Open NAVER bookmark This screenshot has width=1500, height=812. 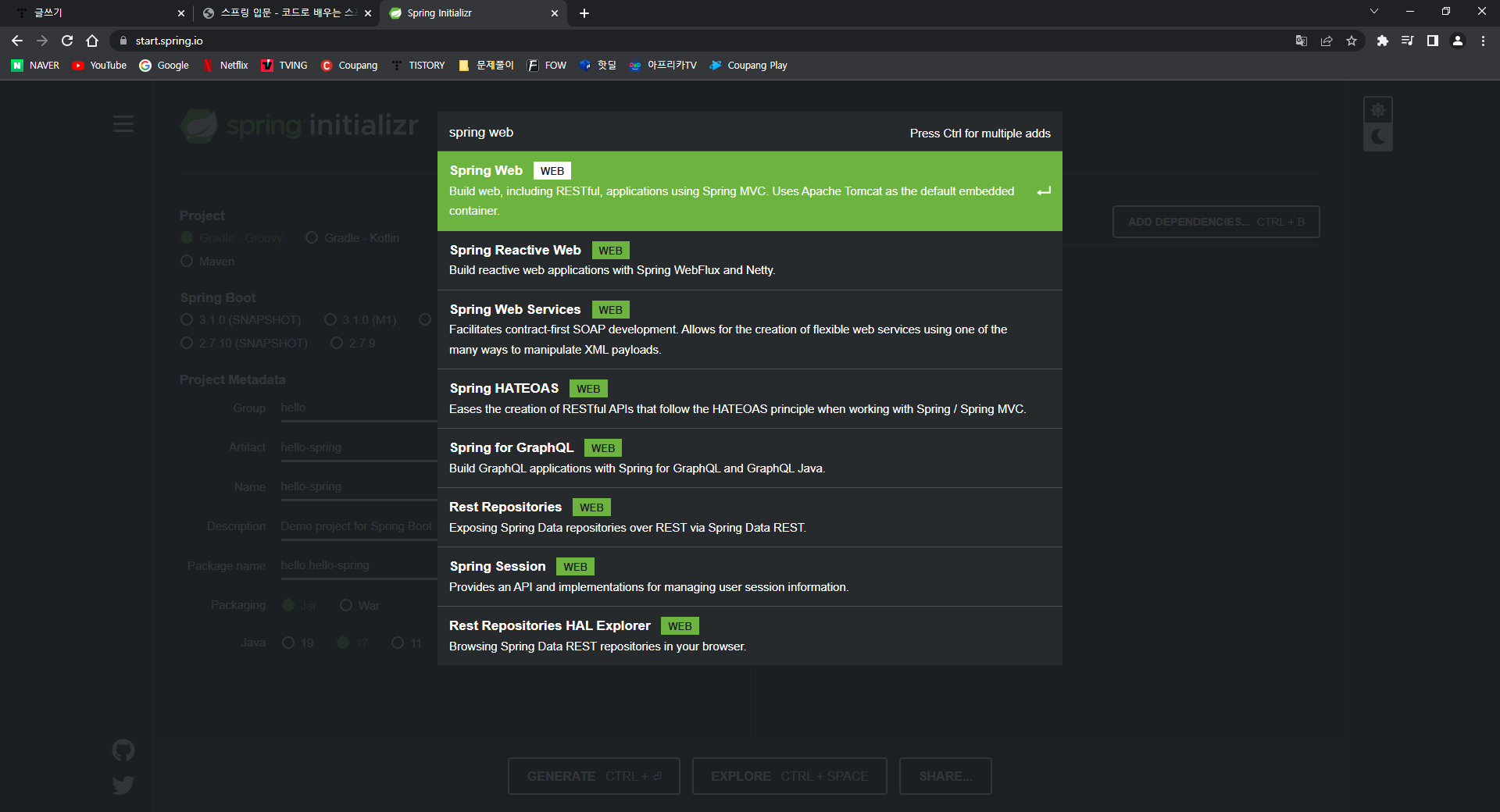36,66
